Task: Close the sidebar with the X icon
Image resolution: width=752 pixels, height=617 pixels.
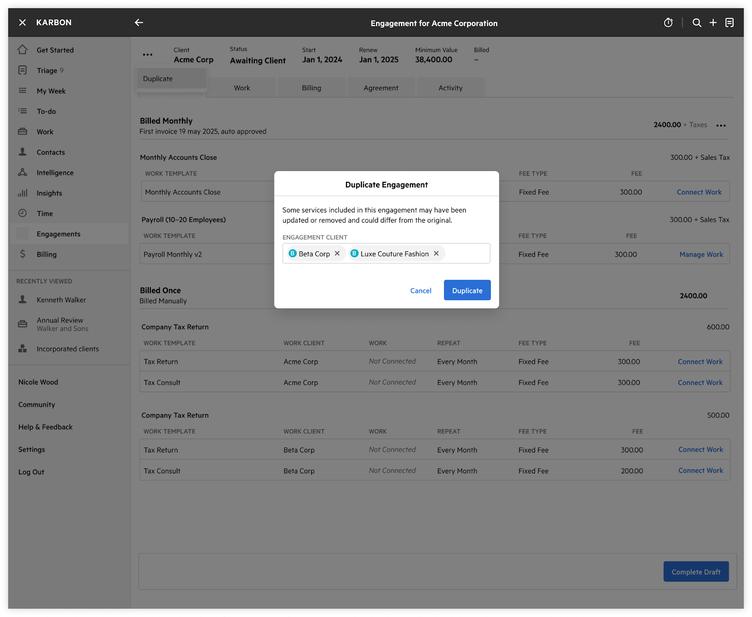Action: (22, 23)
